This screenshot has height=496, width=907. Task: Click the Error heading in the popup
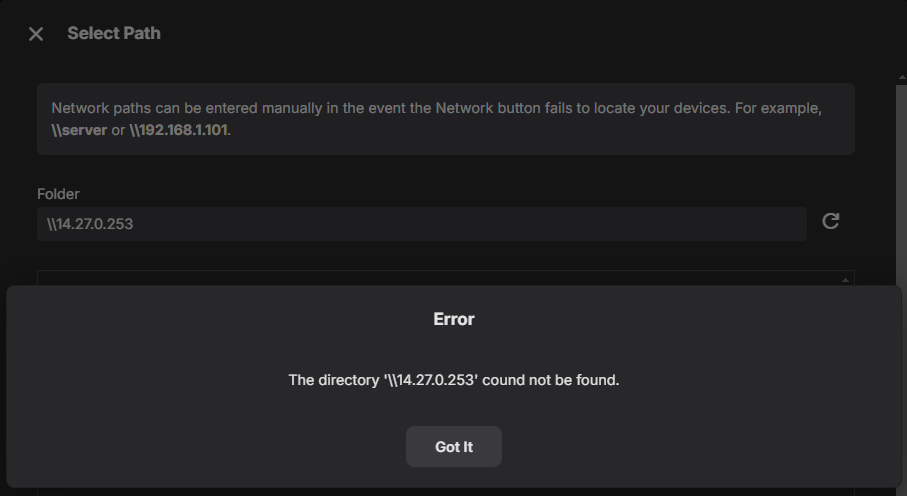coord(454,319)
